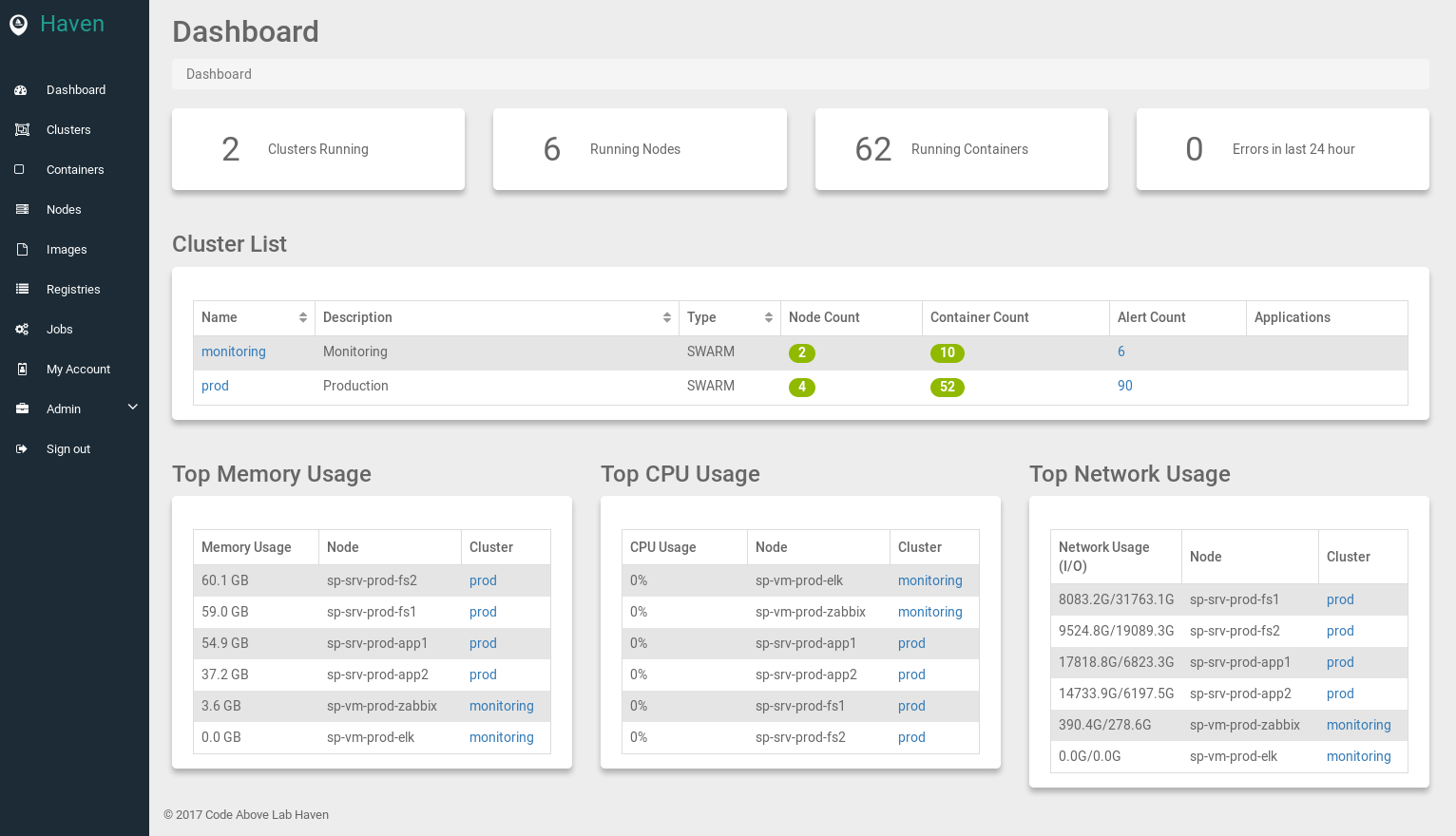Click the Jobs gears icon

point(22,330)
